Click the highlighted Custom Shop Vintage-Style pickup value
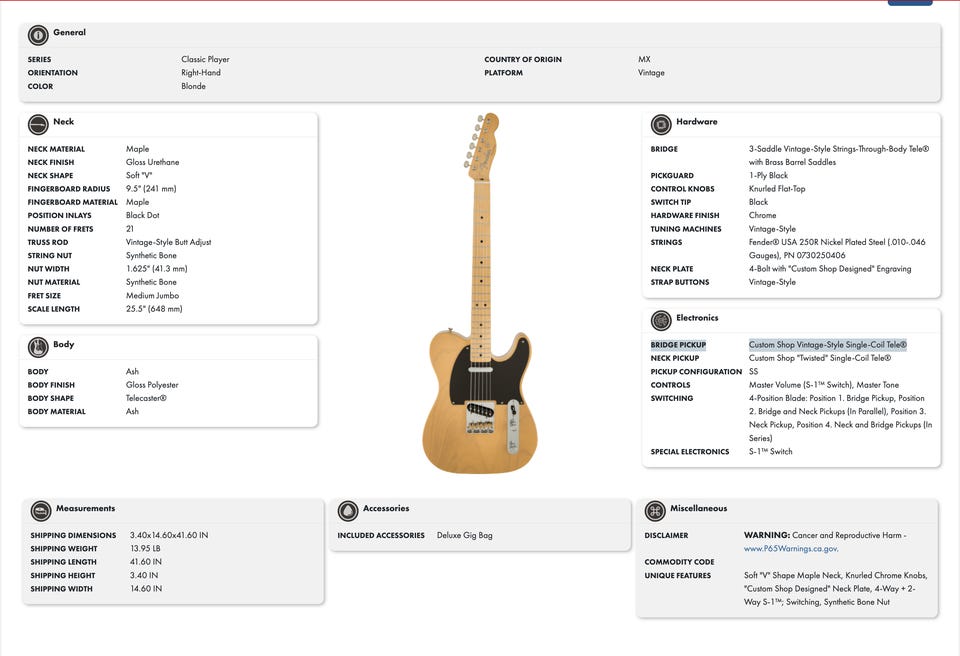Viewport: 960px width, 656px height. (827, 345)
